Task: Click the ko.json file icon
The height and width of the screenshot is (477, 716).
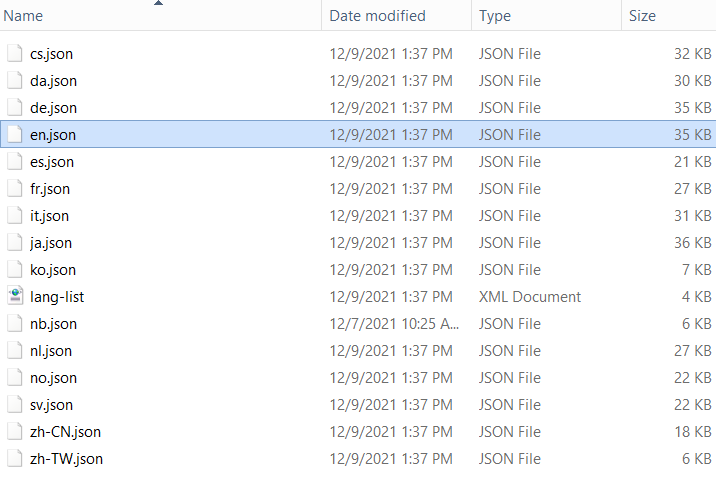Action: 14,270
